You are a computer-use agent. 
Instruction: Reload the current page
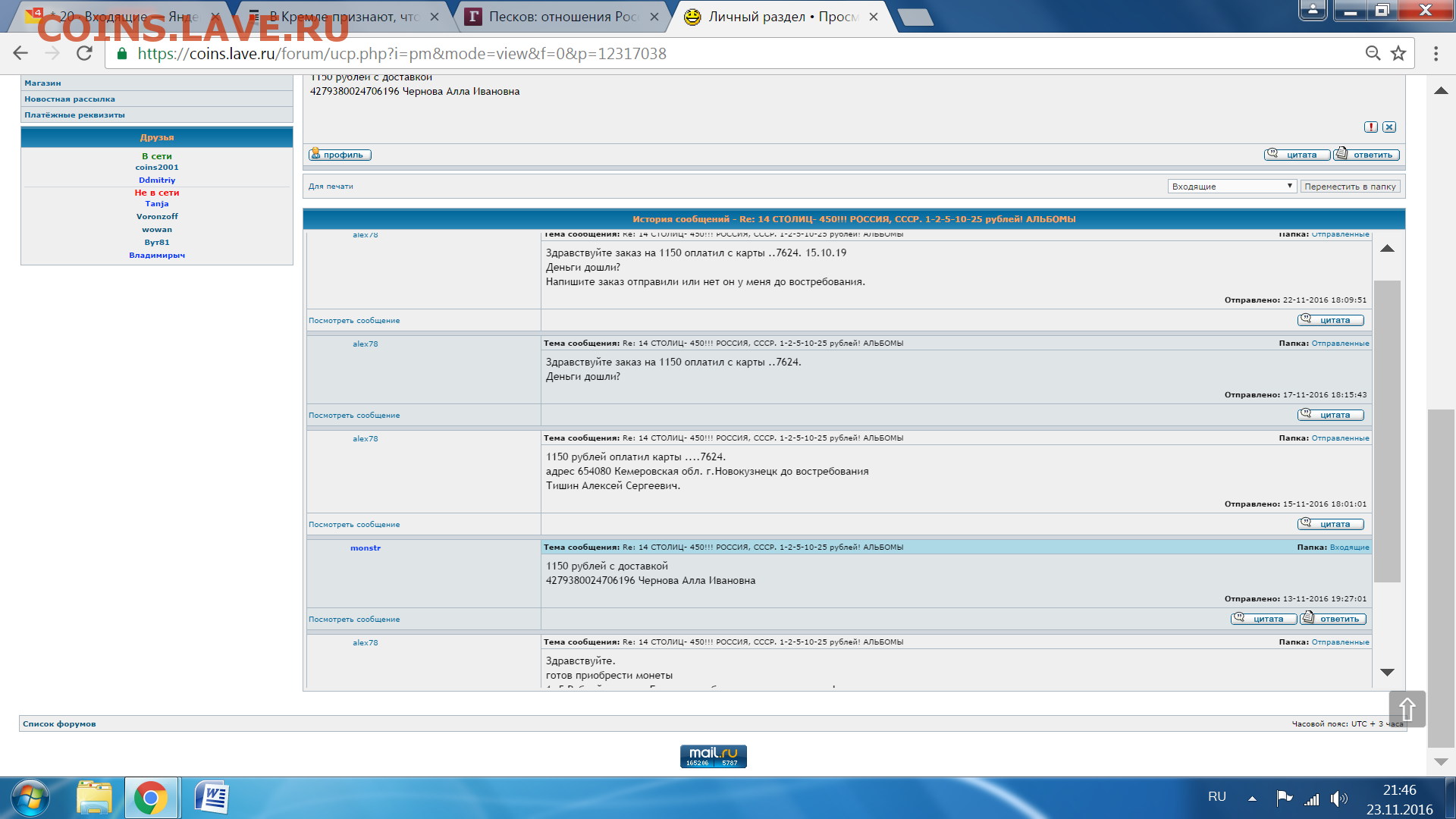tap(84, 53)
